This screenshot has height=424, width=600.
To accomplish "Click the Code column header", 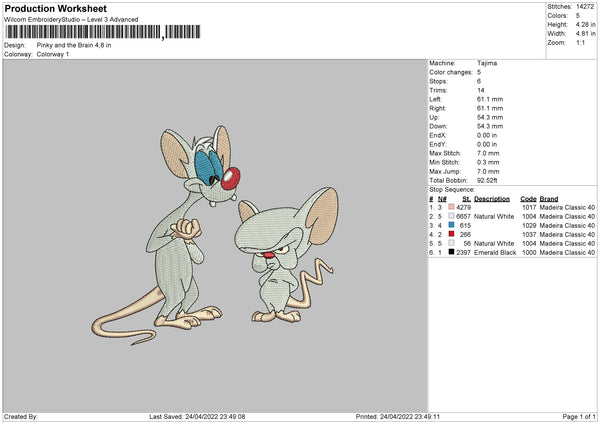I will (x=528, y=198).
